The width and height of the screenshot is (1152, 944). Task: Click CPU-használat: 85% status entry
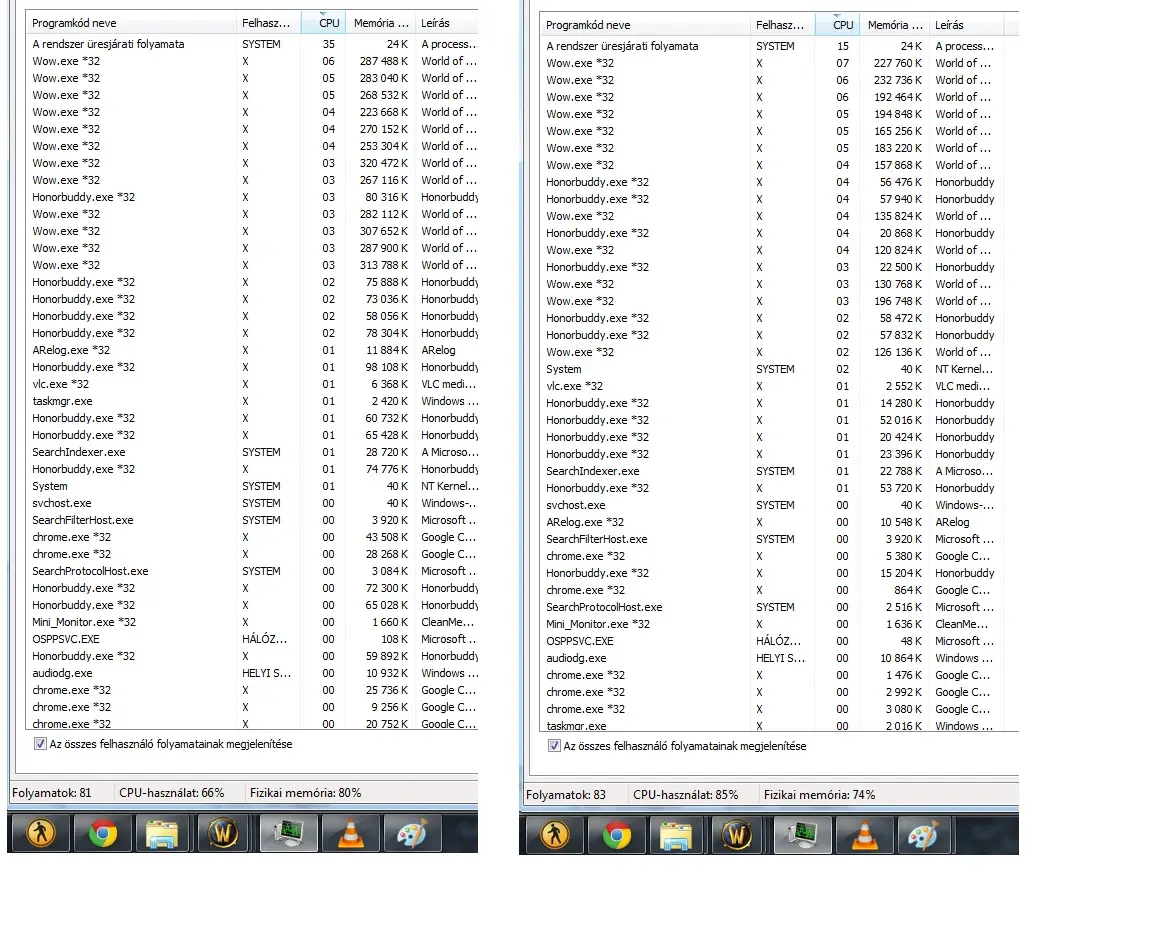pos(685,795)
